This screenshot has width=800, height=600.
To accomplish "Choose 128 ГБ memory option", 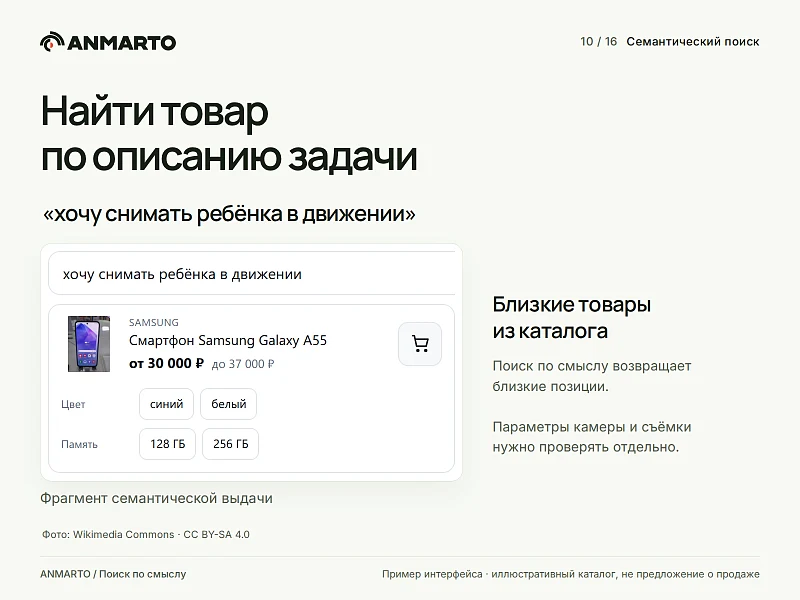I will 167,444.
